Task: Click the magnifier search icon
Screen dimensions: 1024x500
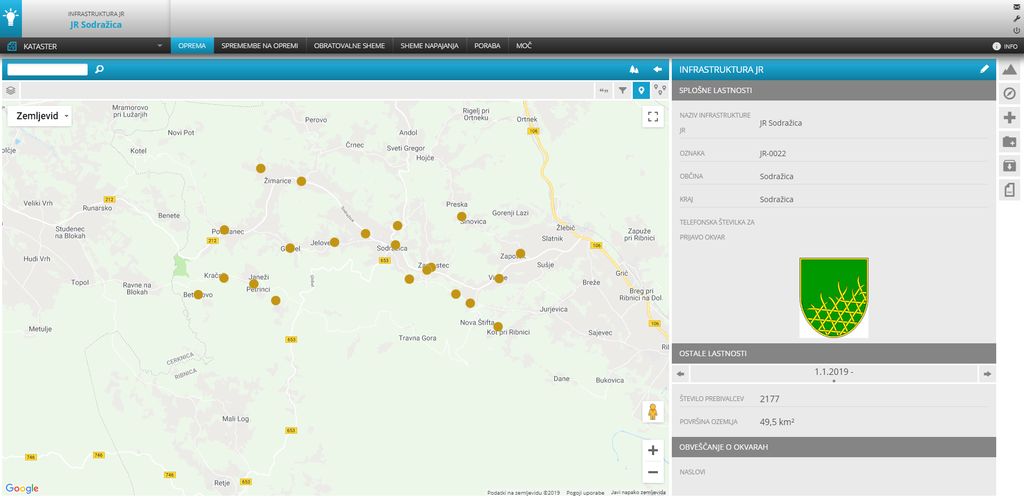Action: coord(99,70)
